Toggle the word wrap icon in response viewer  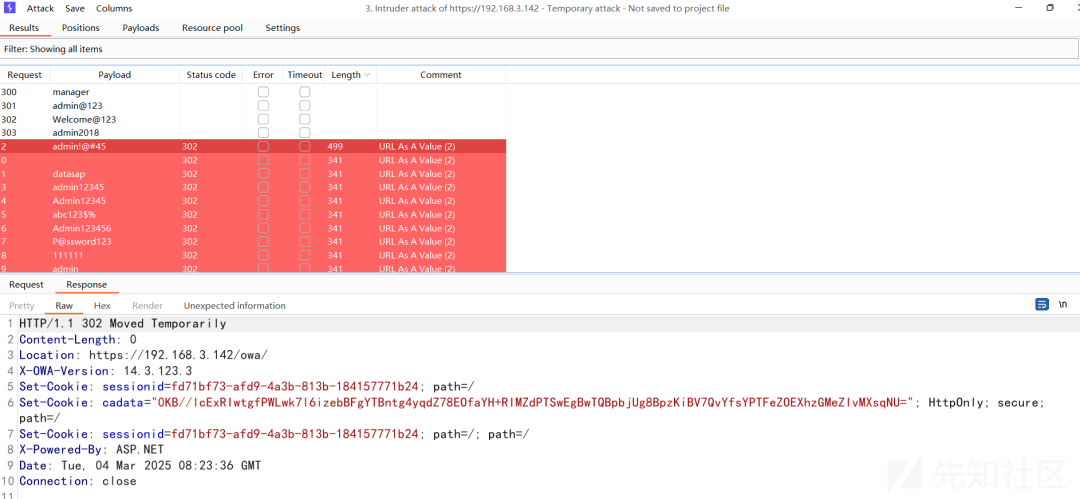[x=1042, y=304]
